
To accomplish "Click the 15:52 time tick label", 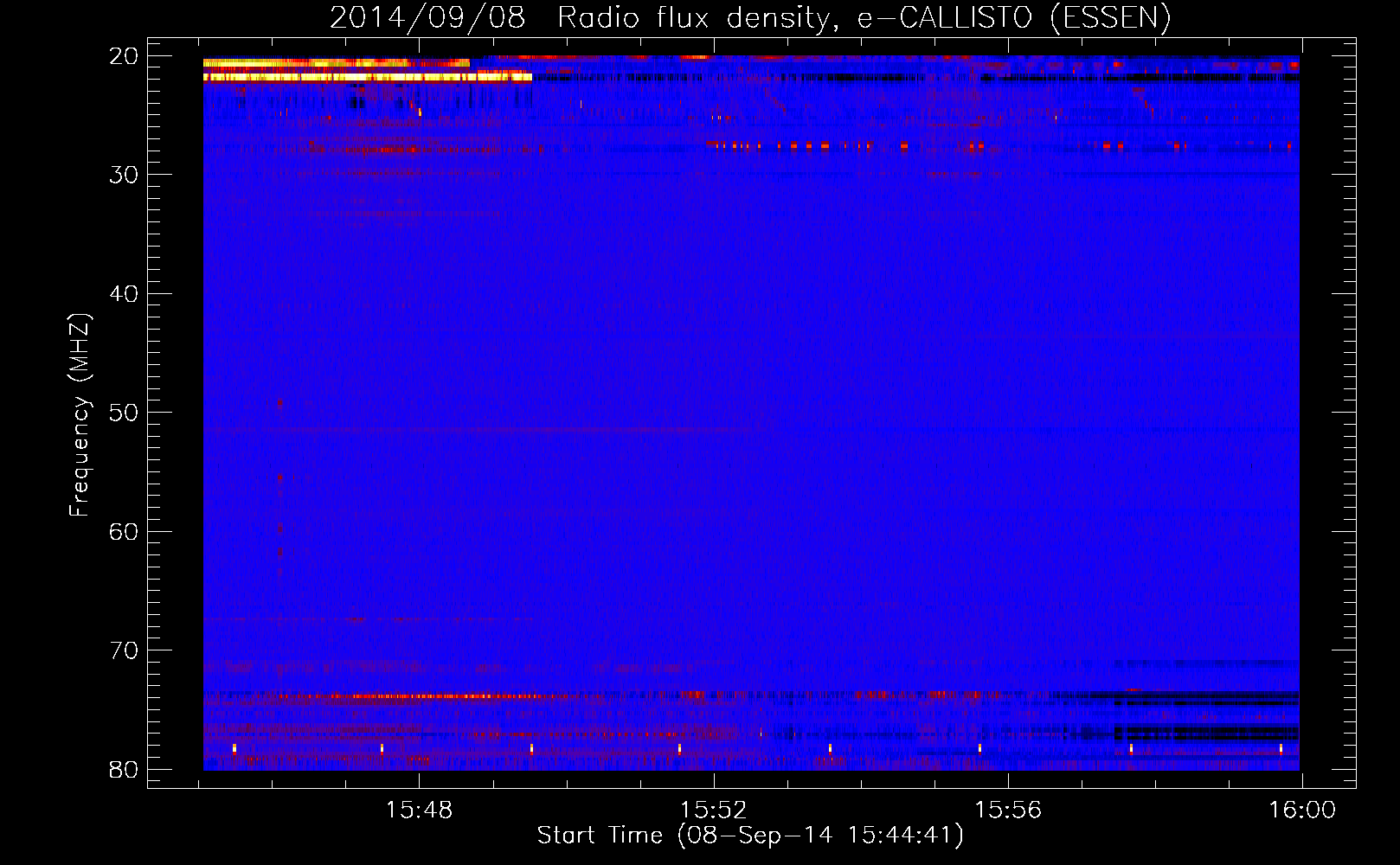I will (713, 811).
